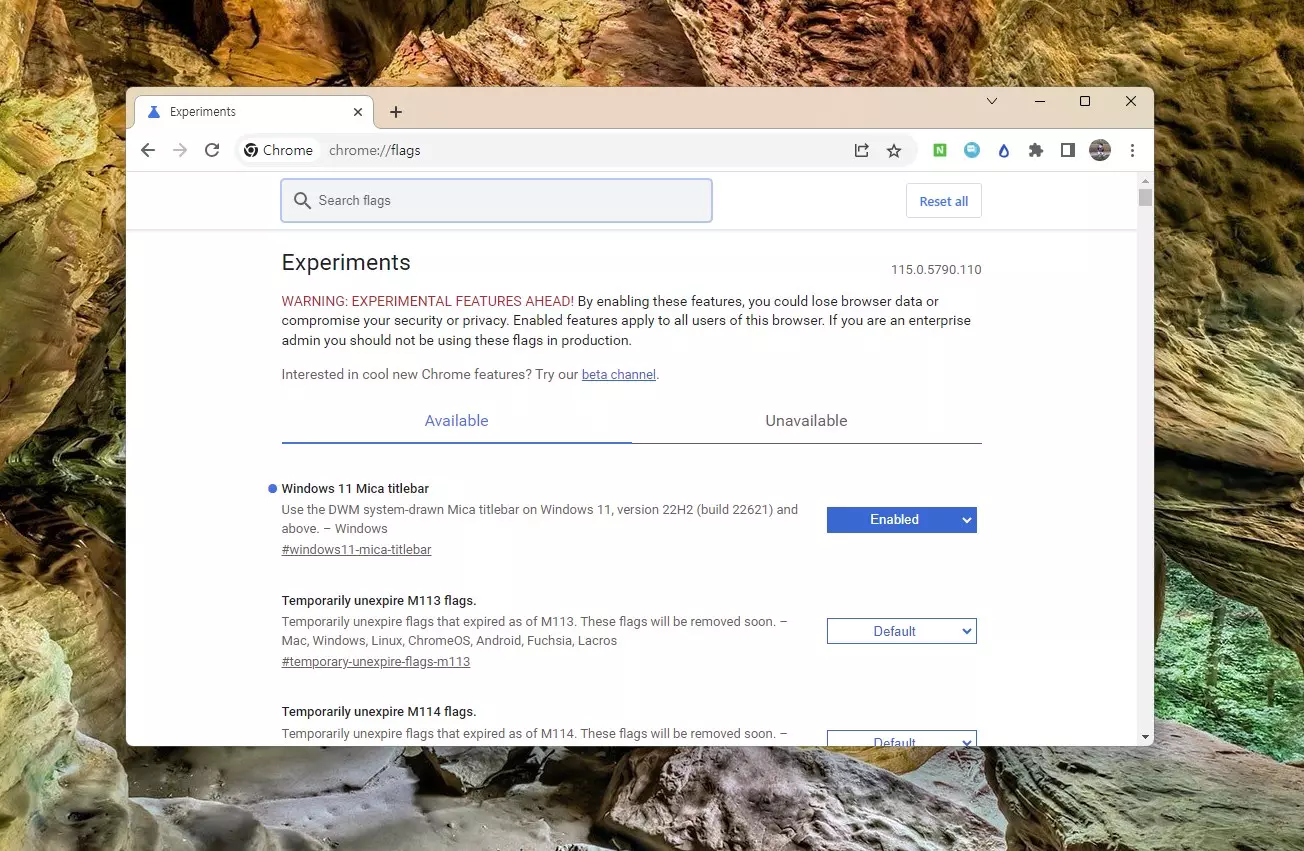The width and height of the screenshot is (1304, 851).
Task: Open Windows 11 Mica titlebar Enabled dropdown
Action: coord(901,520)
